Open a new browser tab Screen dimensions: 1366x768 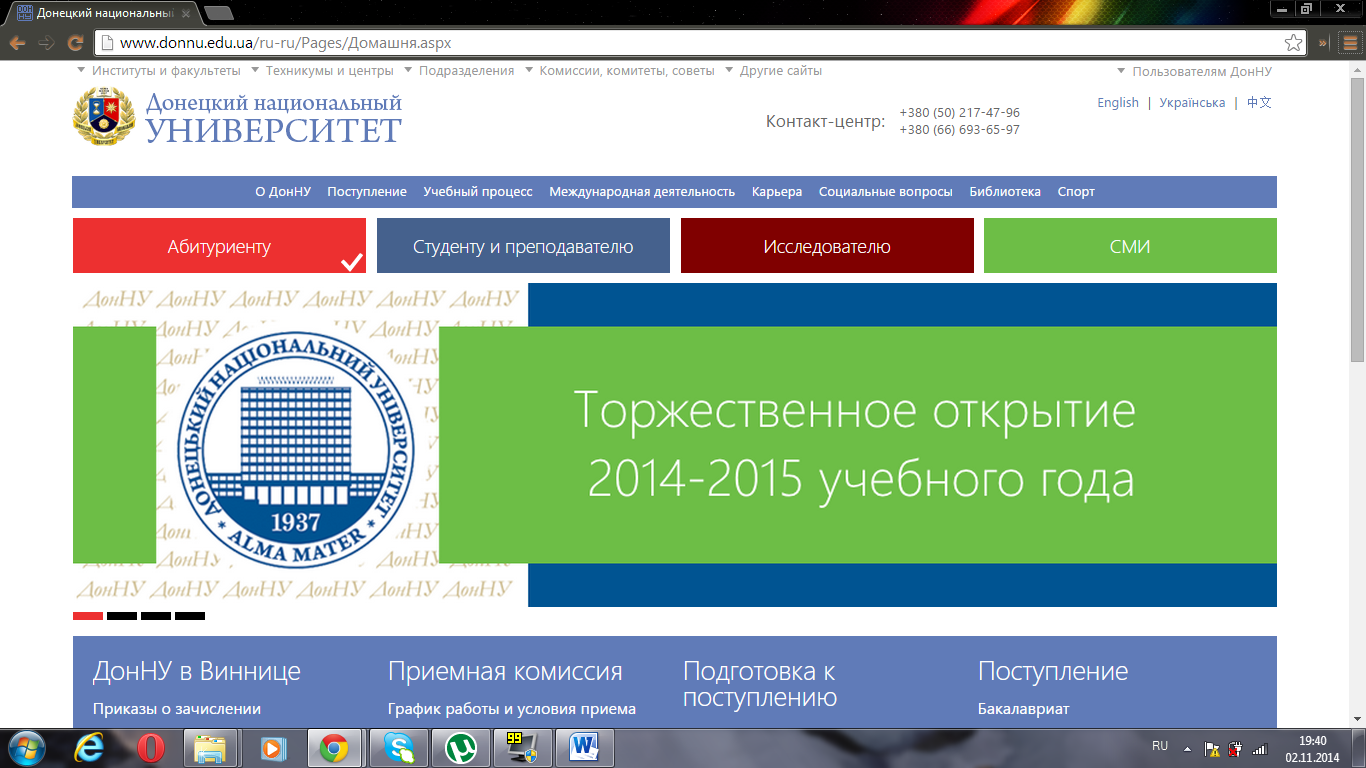click(x=218, y=13)
